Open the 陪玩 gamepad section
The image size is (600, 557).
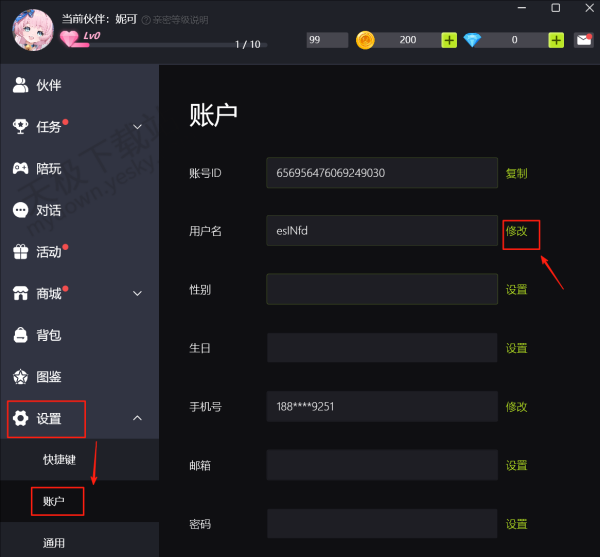[x=38, y=168]
